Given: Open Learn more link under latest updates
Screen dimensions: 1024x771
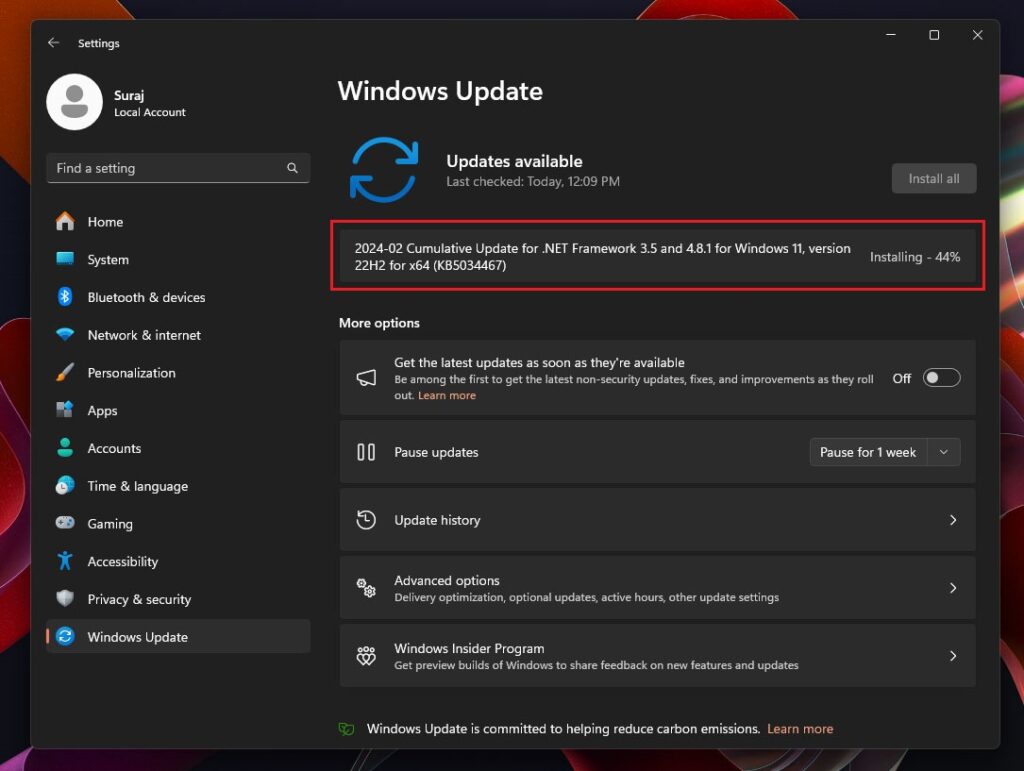Looking at the screenshot, I should click(x=447, y=395).
